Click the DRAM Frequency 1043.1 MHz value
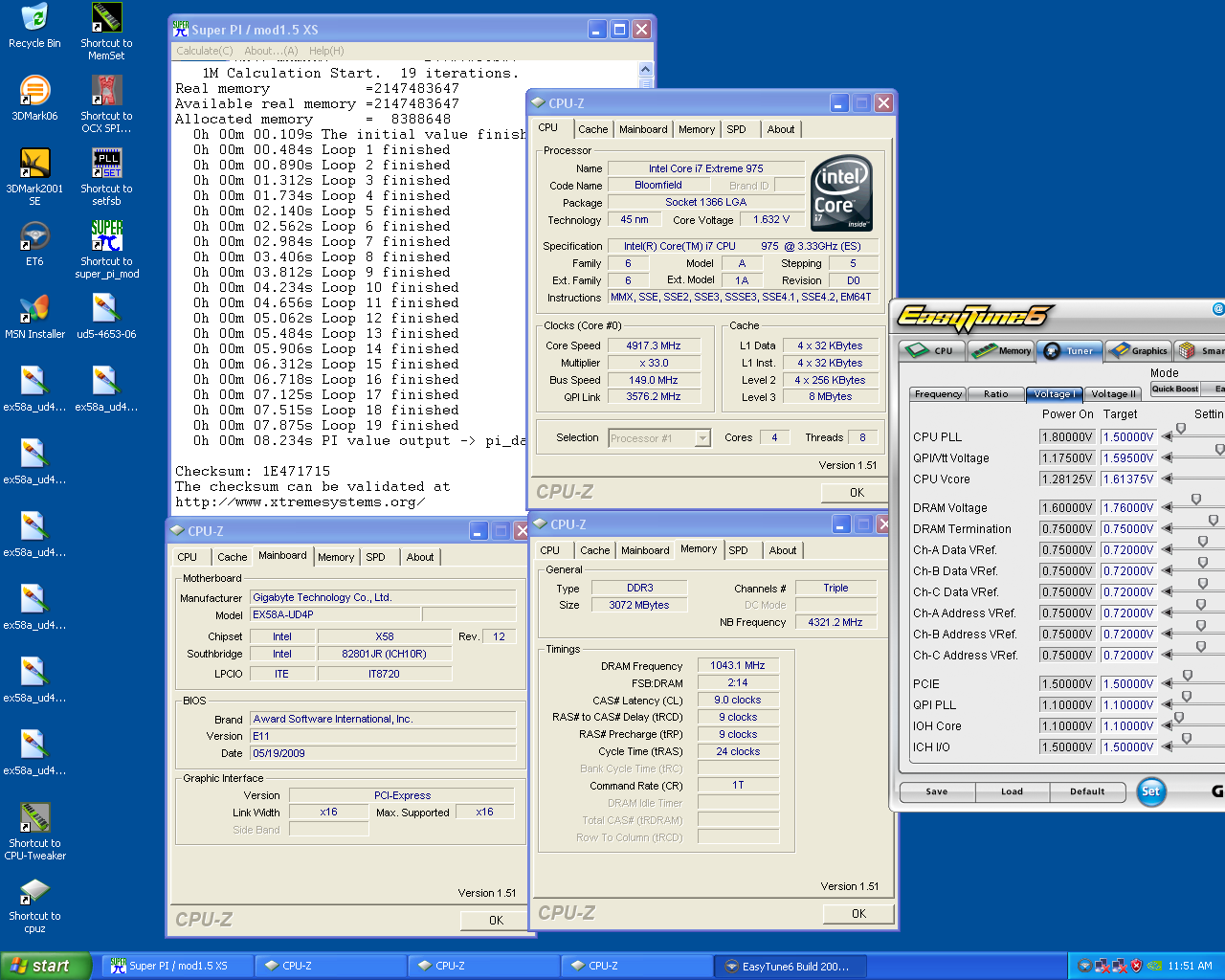The height and width of the screenshot is (980, 1225). coord(738,665)
